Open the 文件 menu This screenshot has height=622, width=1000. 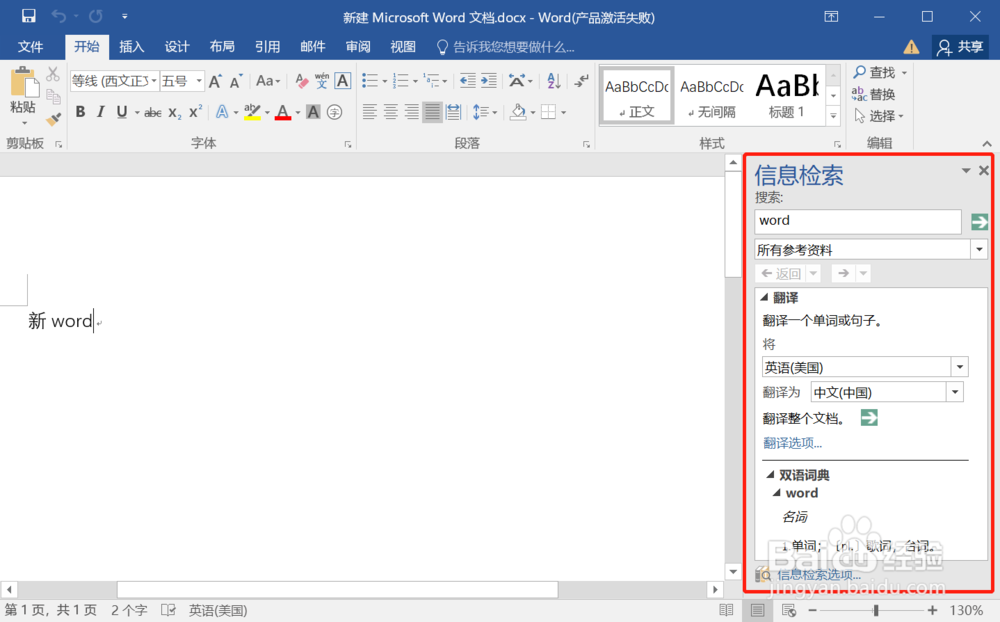(30, 47)
